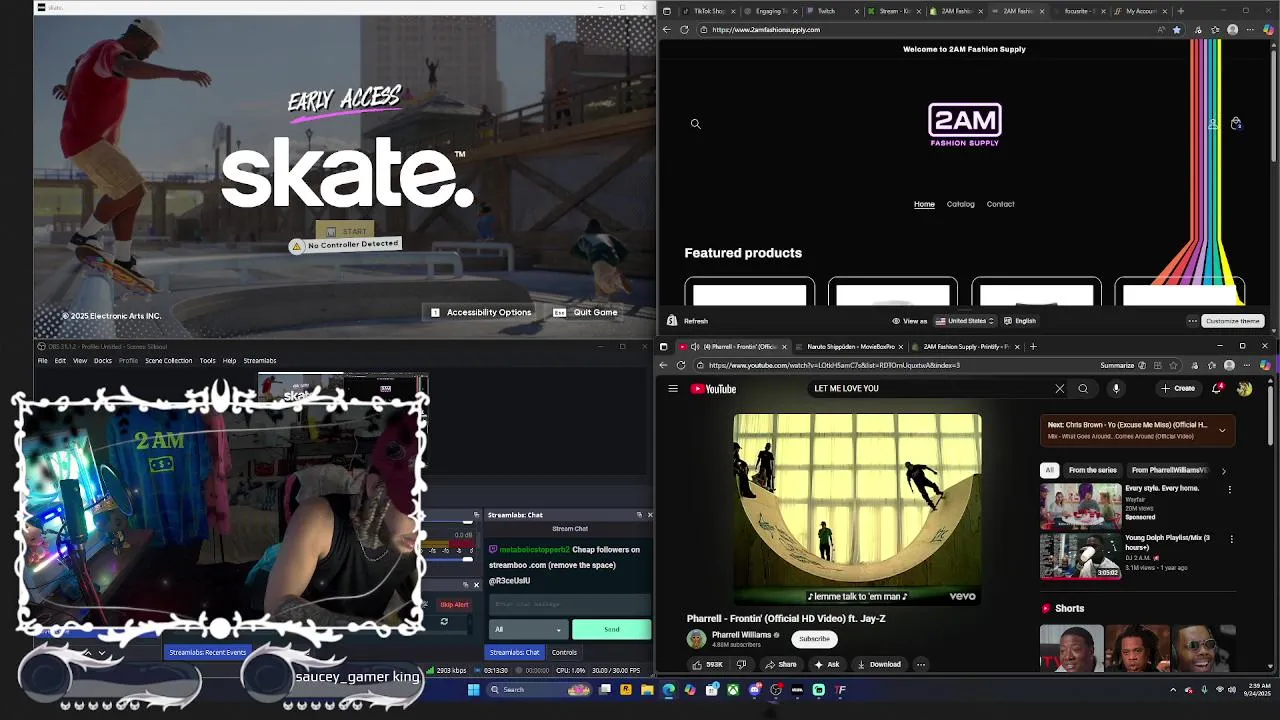
Task: Click the YouTube search magnifier button
Action: tap(1083, 389)
